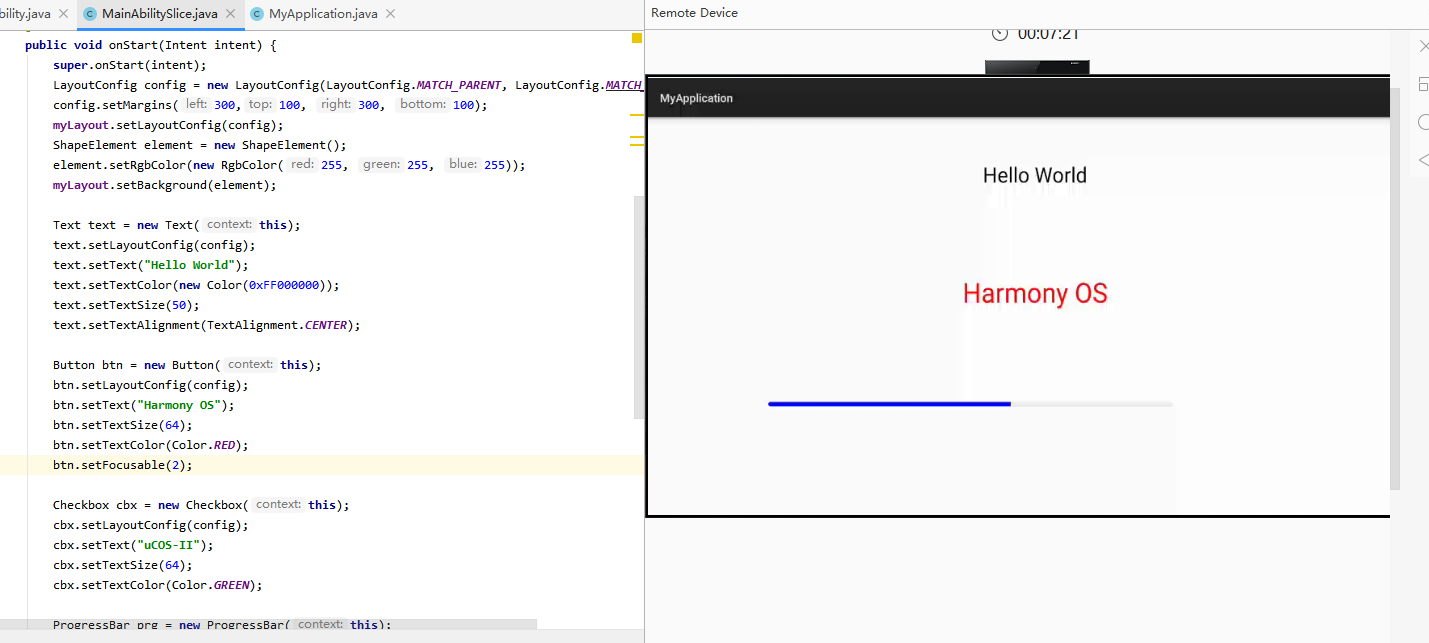Click the config.setMargins line
Image resolution: width=1429 pixels, height=643 pixels.
[270, 105]
